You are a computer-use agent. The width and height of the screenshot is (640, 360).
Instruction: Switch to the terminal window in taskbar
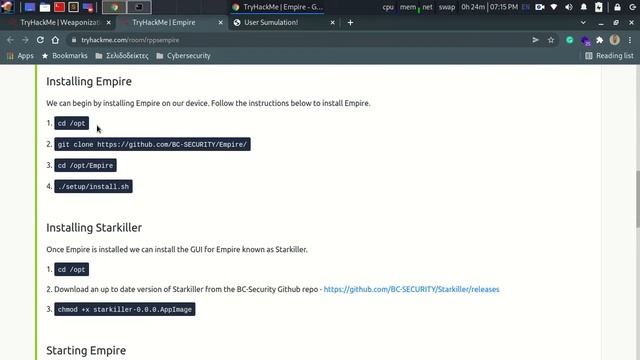click(139, 7)
